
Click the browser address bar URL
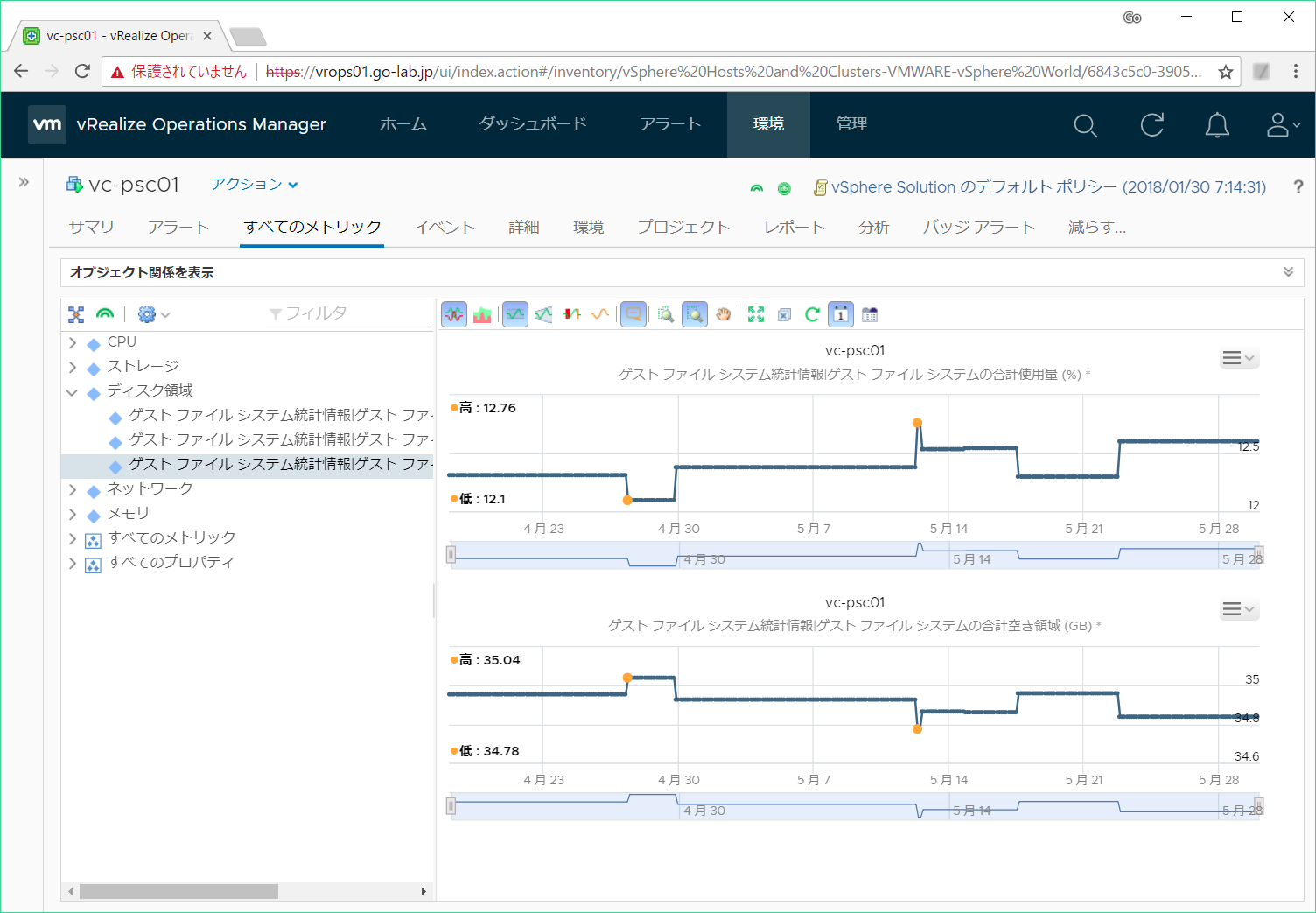[x=733, y=72]
